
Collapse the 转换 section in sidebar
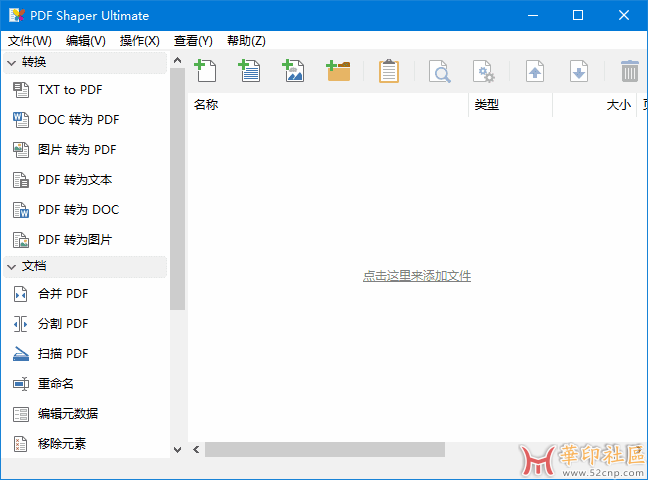click(12, 62)
